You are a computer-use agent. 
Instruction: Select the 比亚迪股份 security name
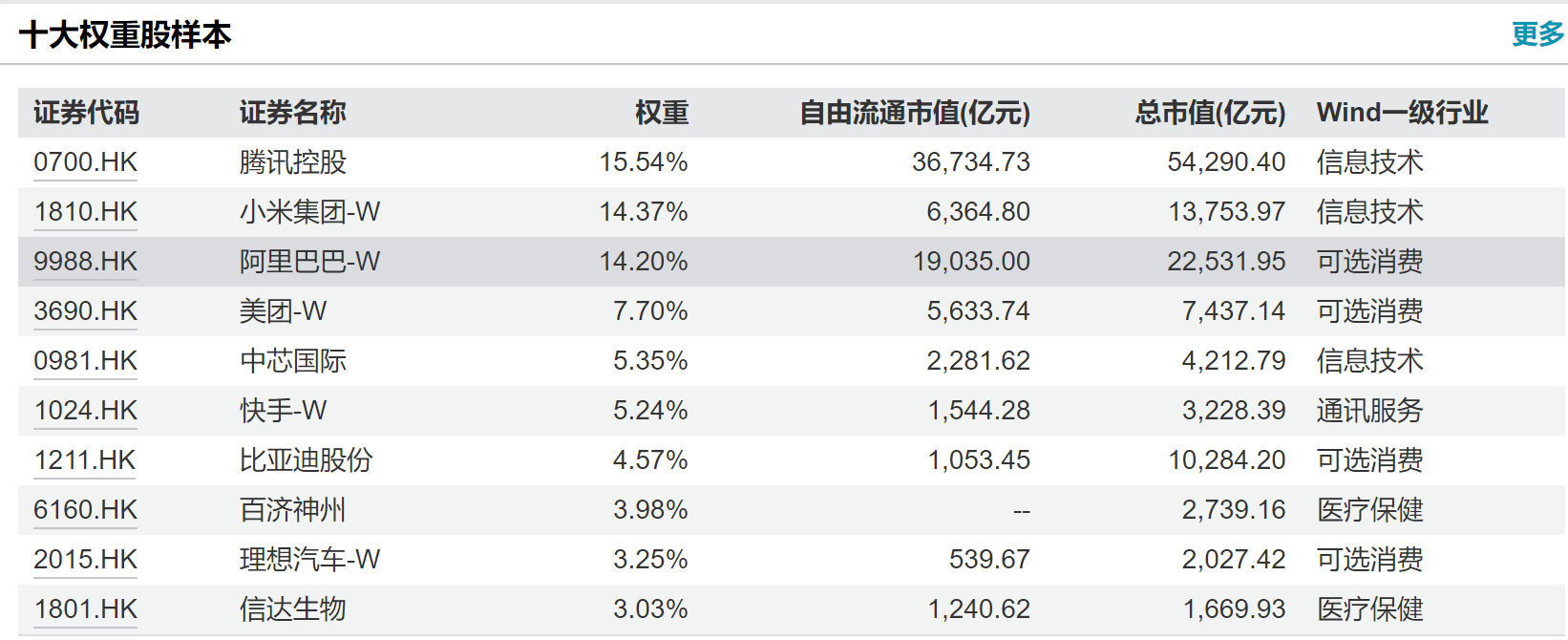[x=307, y=460]
